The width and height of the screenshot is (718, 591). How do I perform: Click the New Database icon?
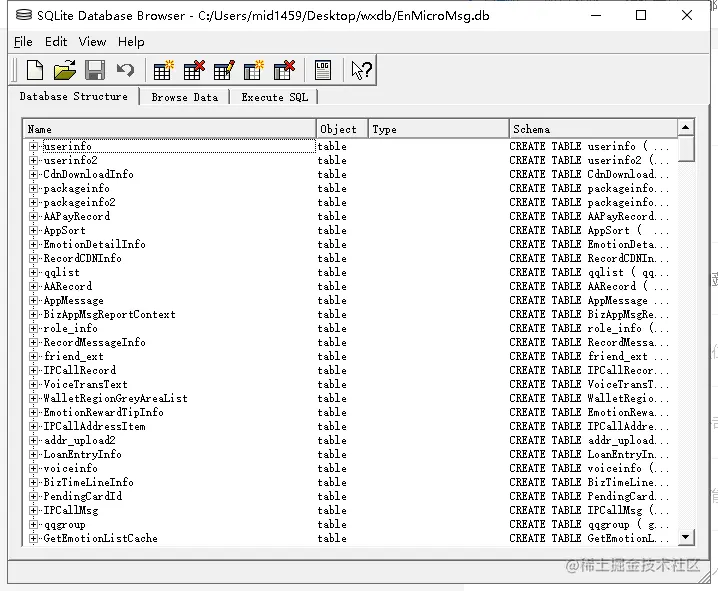click(x=35, y=70)
